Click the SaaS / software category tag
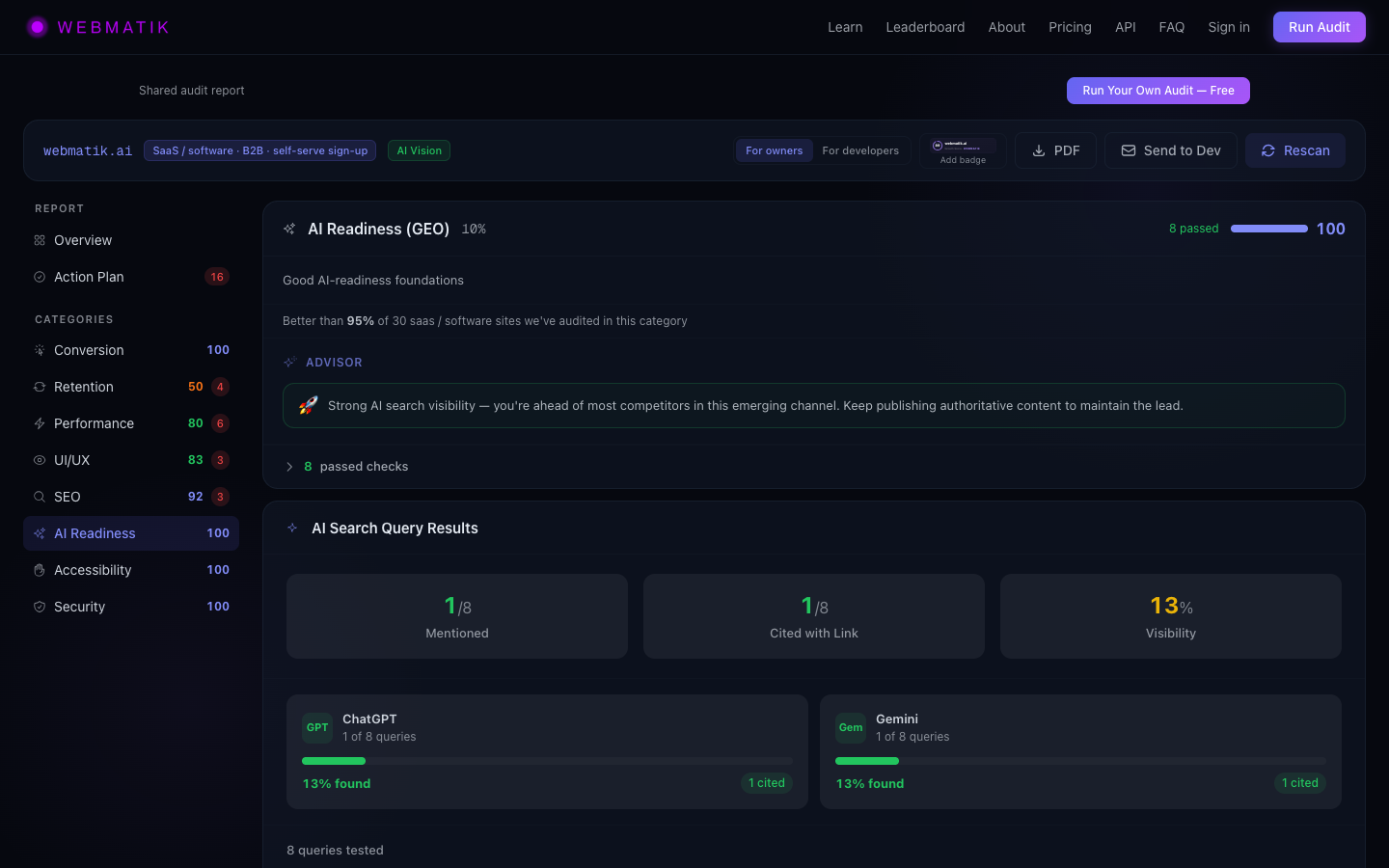 (259, 150)
